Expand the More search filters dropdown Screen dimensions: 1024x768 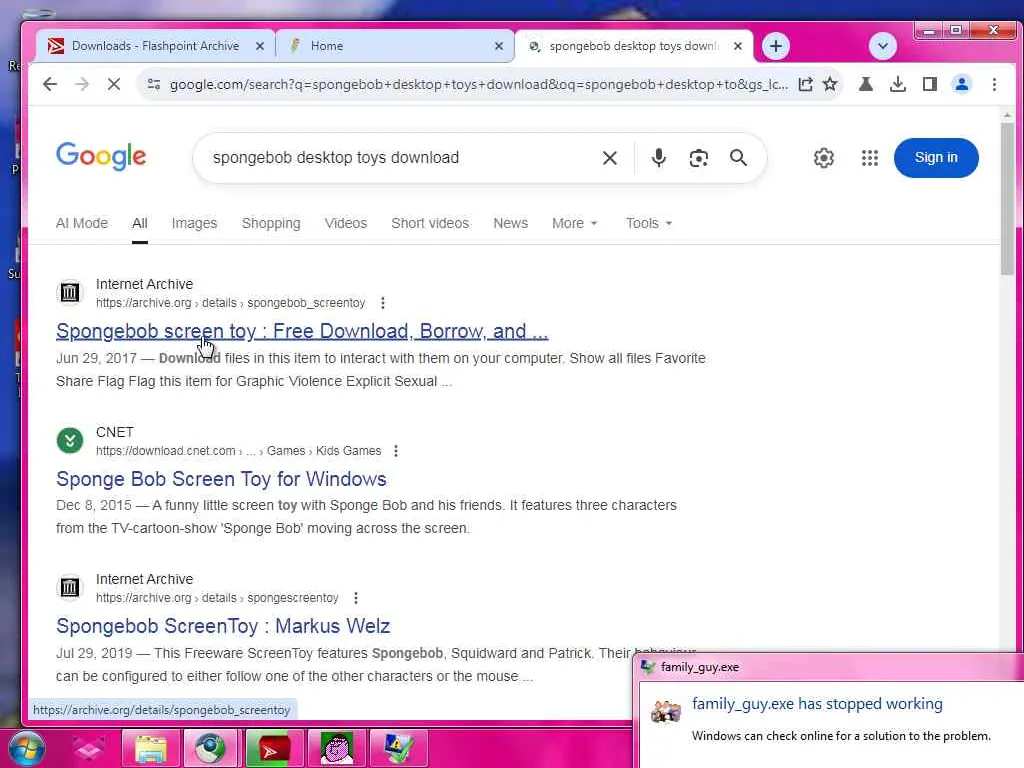(x=575, y=223)
